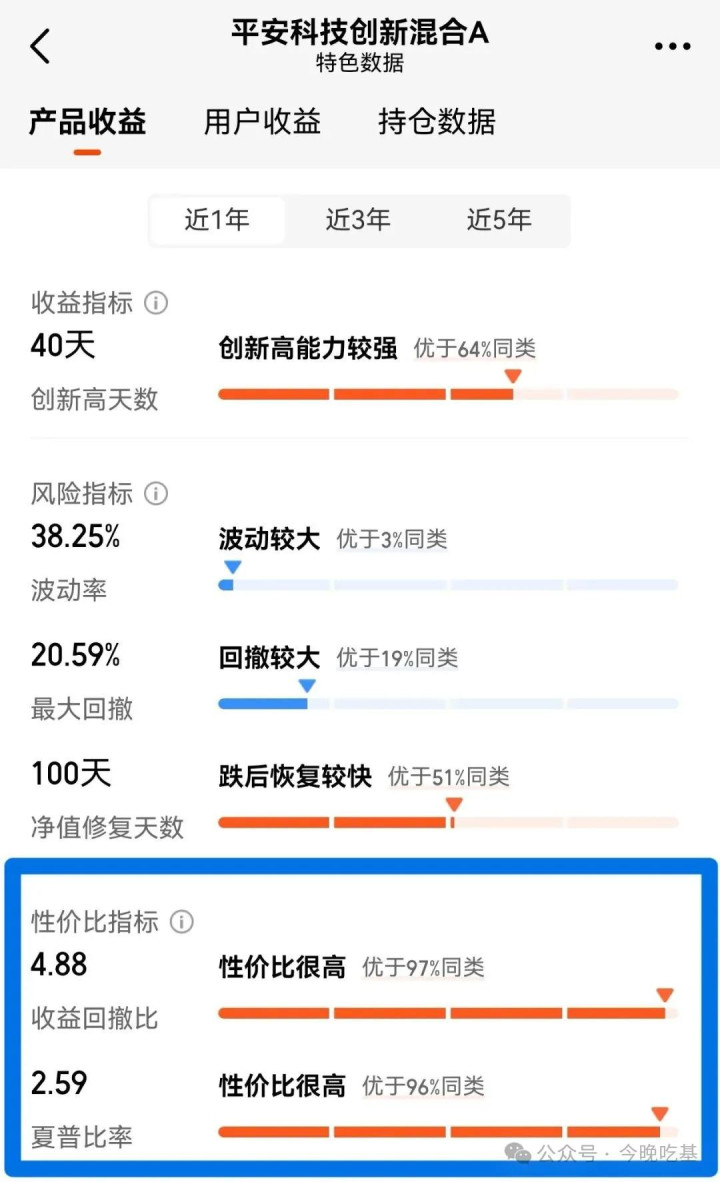Tap the WeChat 公众号 watermark icon

point(518,1153)
